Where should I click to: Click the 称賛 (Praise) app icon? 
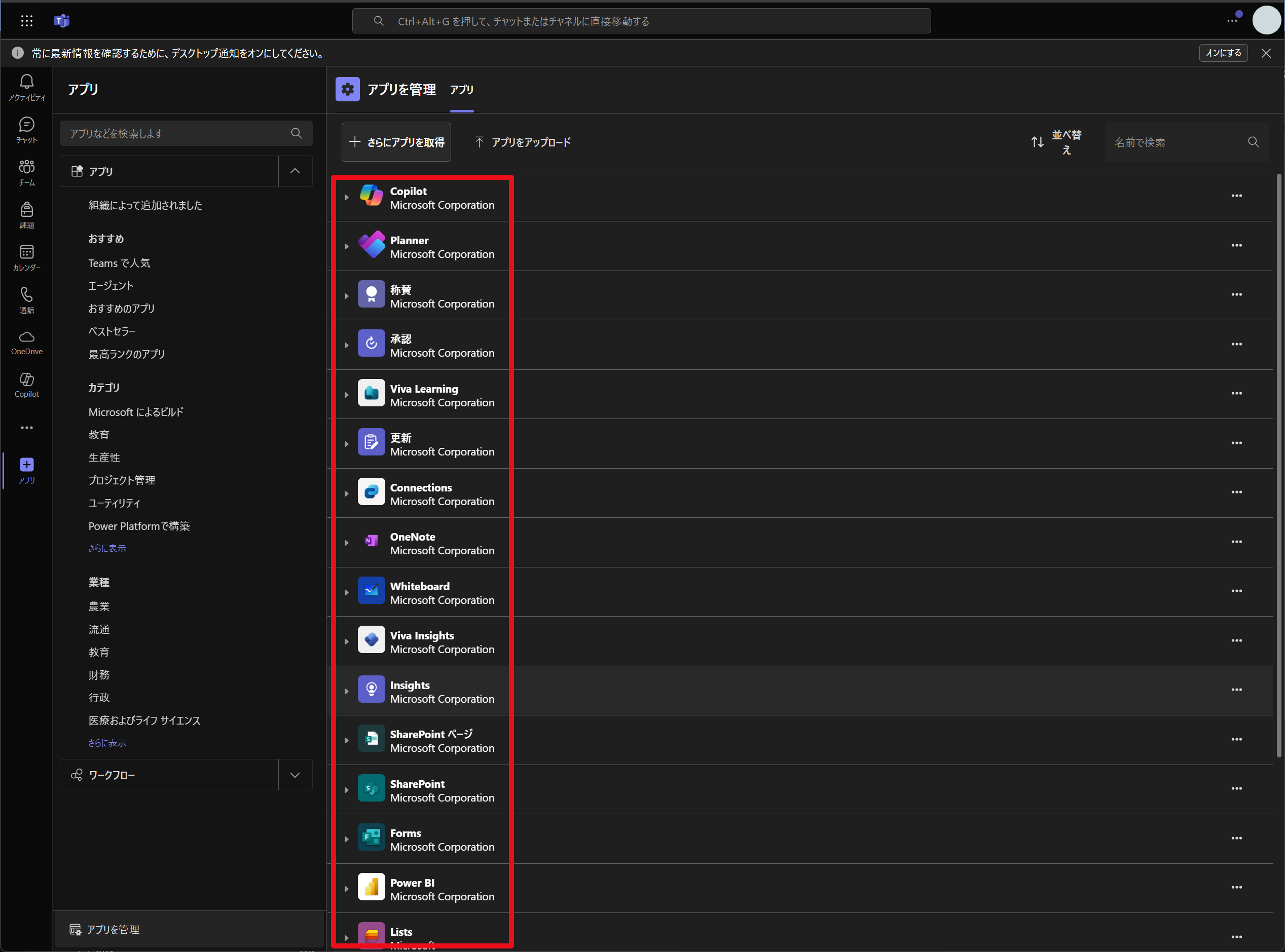pos(371,294)
